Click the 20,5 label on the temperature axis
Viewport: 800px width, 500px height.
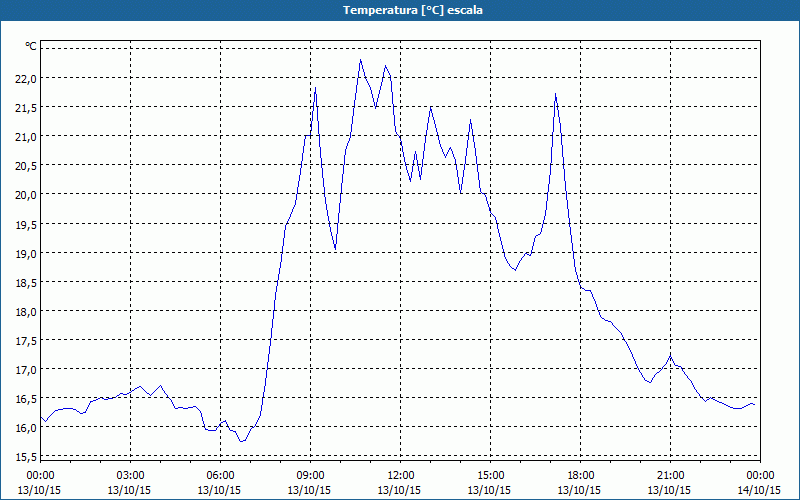click(28, 165)
